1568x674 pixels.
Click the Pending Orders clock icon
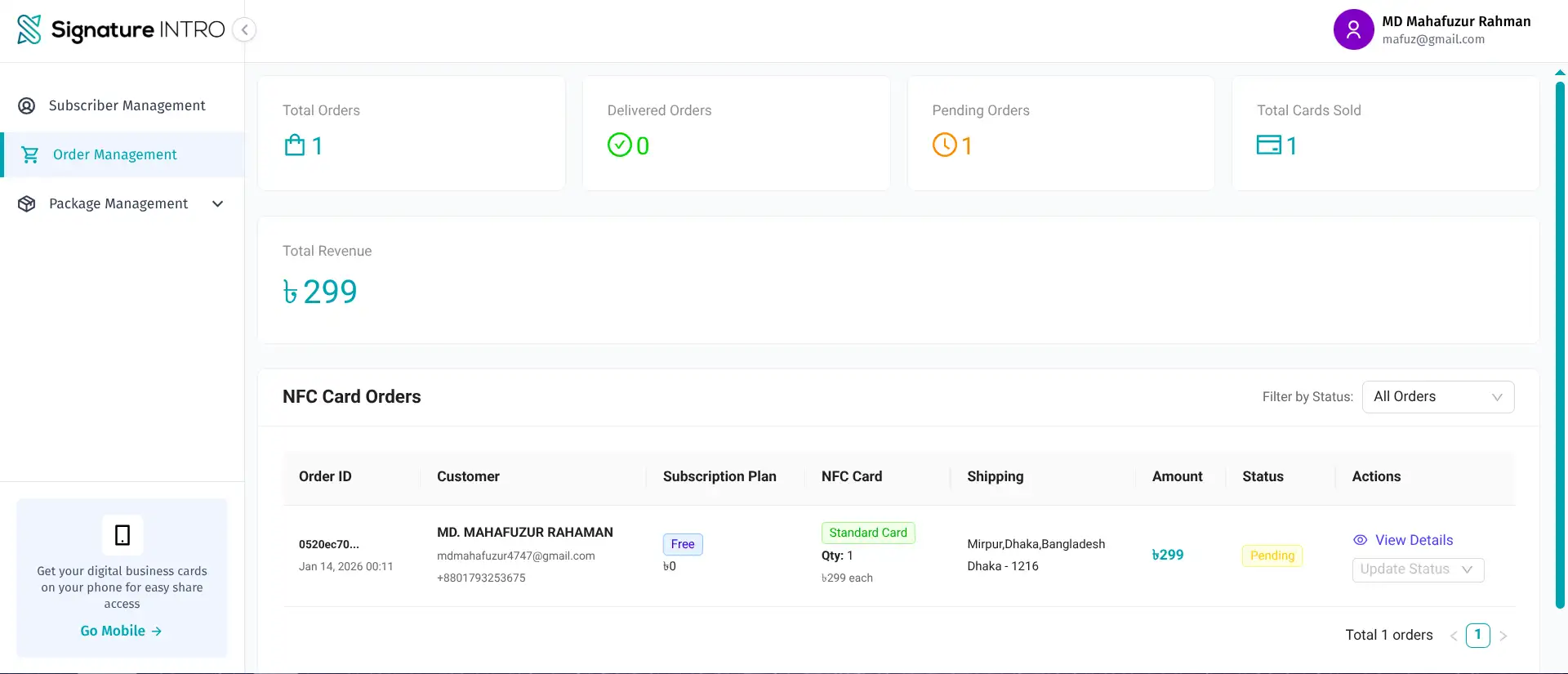point(944,145)
